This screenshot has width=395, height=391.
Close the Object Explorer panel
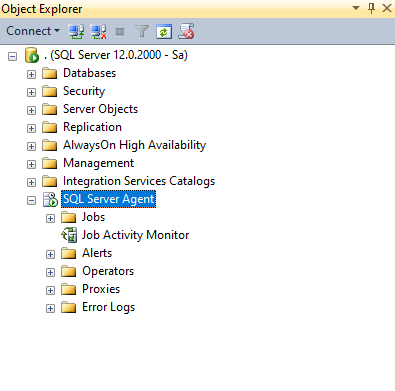pyautogui.click(x=387, y=8)
